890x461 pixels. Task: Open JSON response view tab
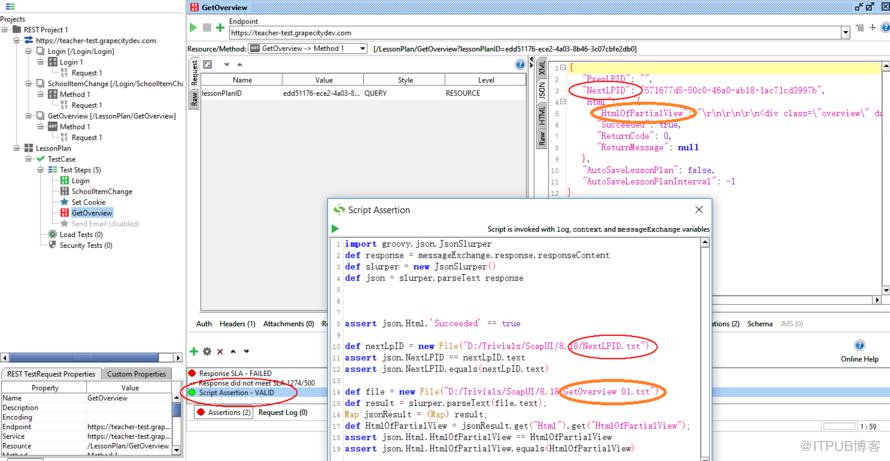pyautogui.click(x=542, y=91)
